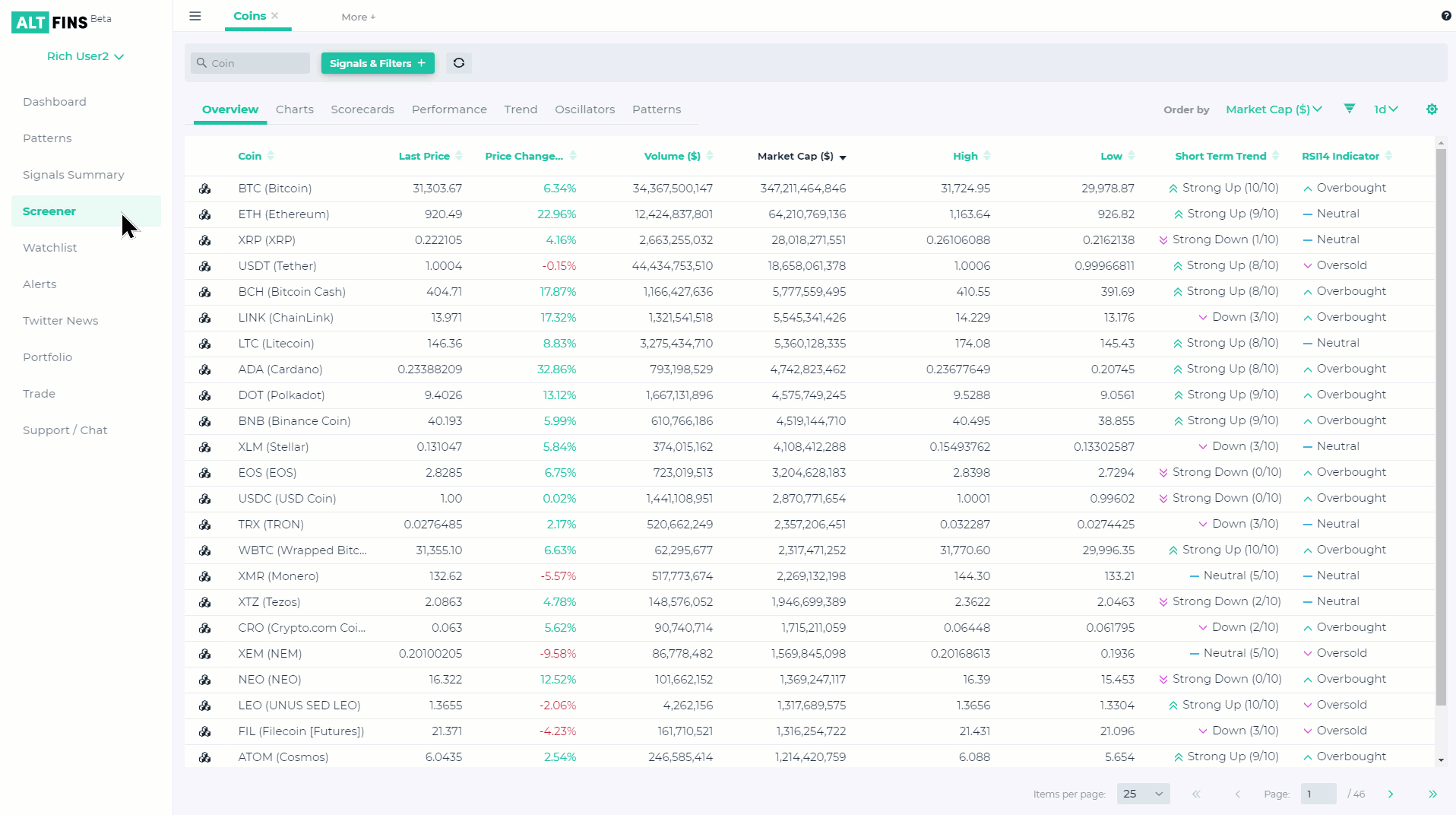Switch to the Patterns view tab
The height and width of the screenshot is (815, 1456).
coord(657,109)
